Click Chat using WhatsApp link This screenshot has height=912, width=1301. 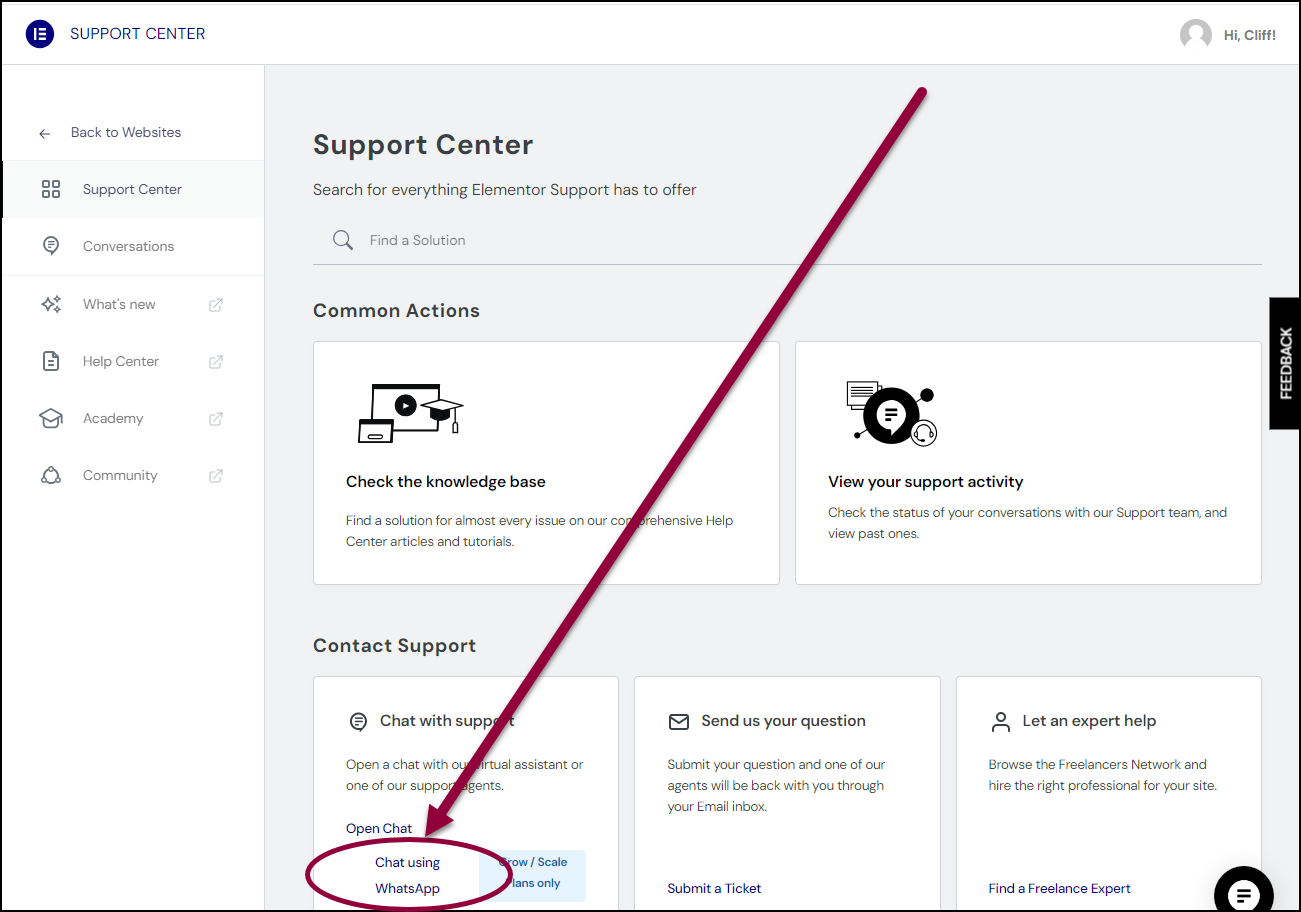(408, 875)
